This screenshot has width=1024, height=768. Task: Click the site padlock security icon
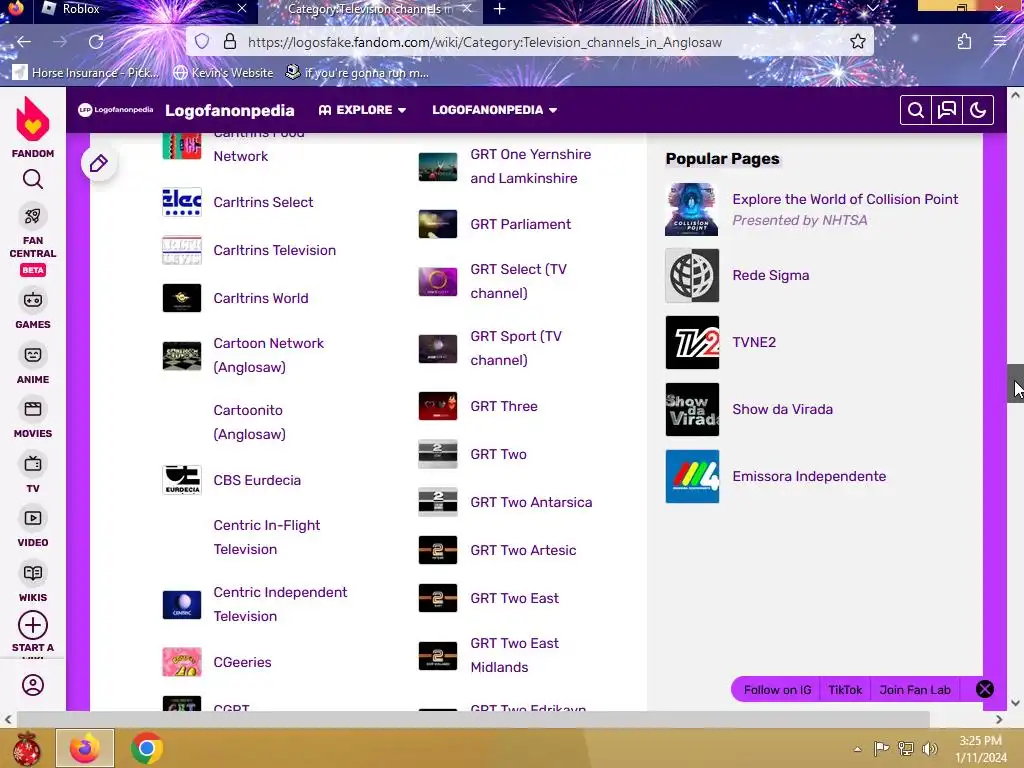point(230,42)
